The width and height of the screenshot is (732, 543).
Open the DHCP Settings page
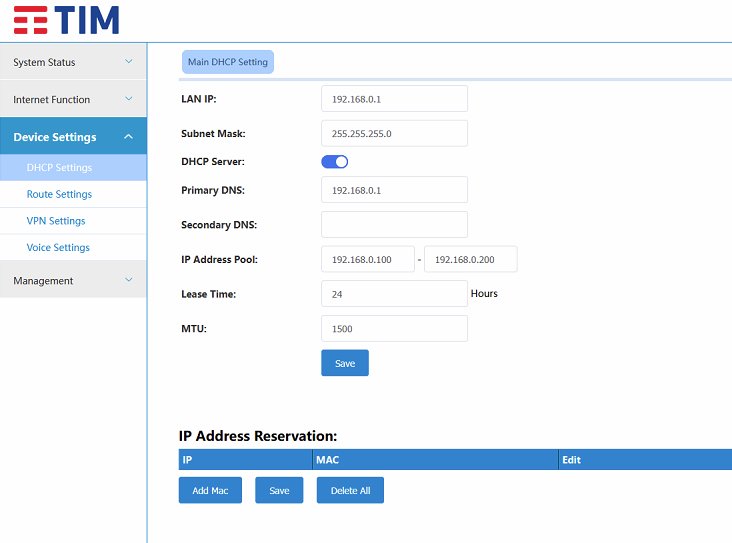(59, 168)
